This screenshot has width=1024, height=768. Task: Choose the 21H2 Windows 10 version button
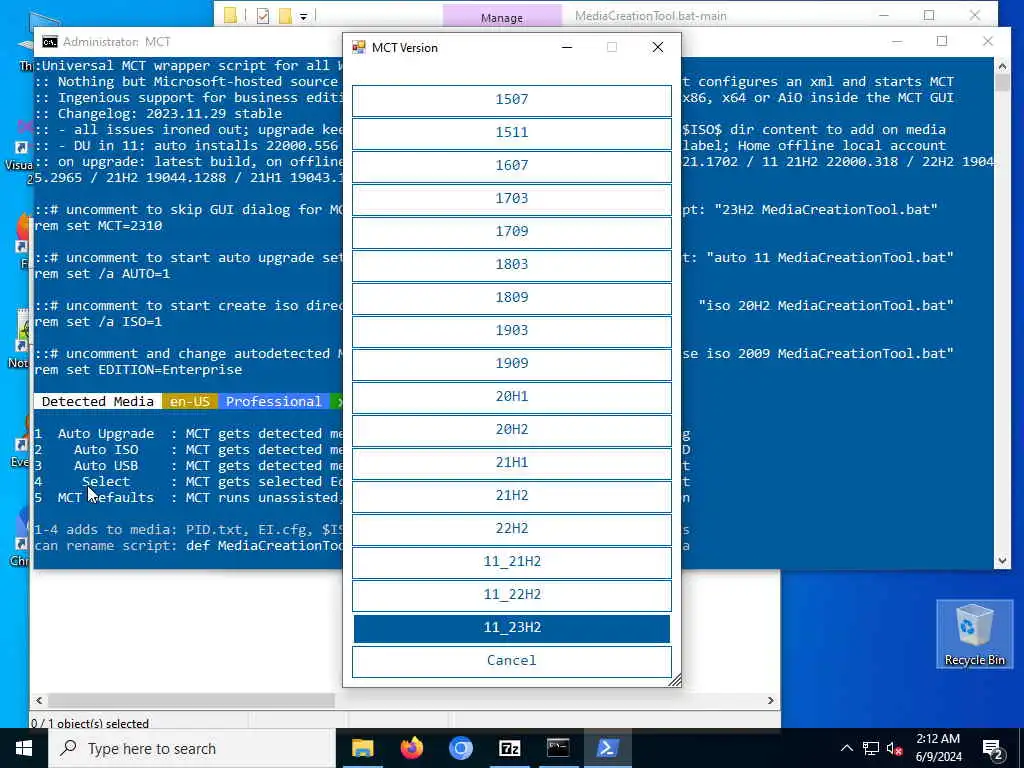pyautogui.click(x=511, y=496)
